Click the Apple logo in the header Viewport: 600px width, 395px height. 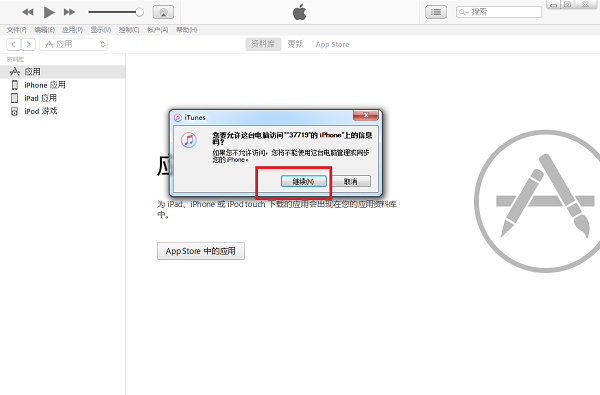pyautogui.click(x=300, y=12)
